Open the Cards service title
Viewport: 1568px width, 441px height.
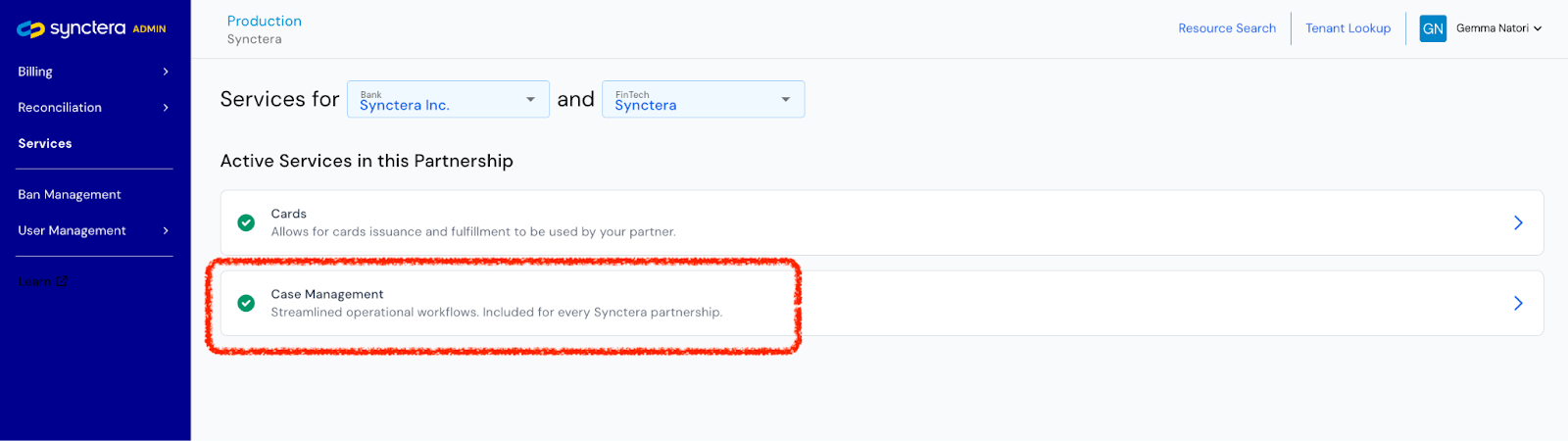point(288,214)
